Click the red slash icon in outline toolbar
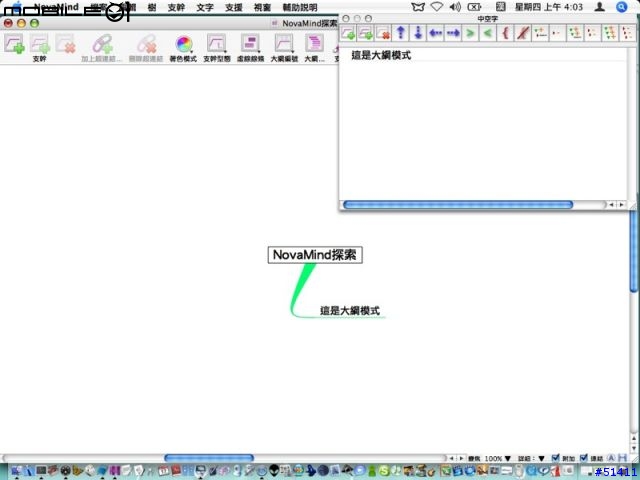Image resolution: width=640 pixels, height=480 pixels. [x=523, y=33]
